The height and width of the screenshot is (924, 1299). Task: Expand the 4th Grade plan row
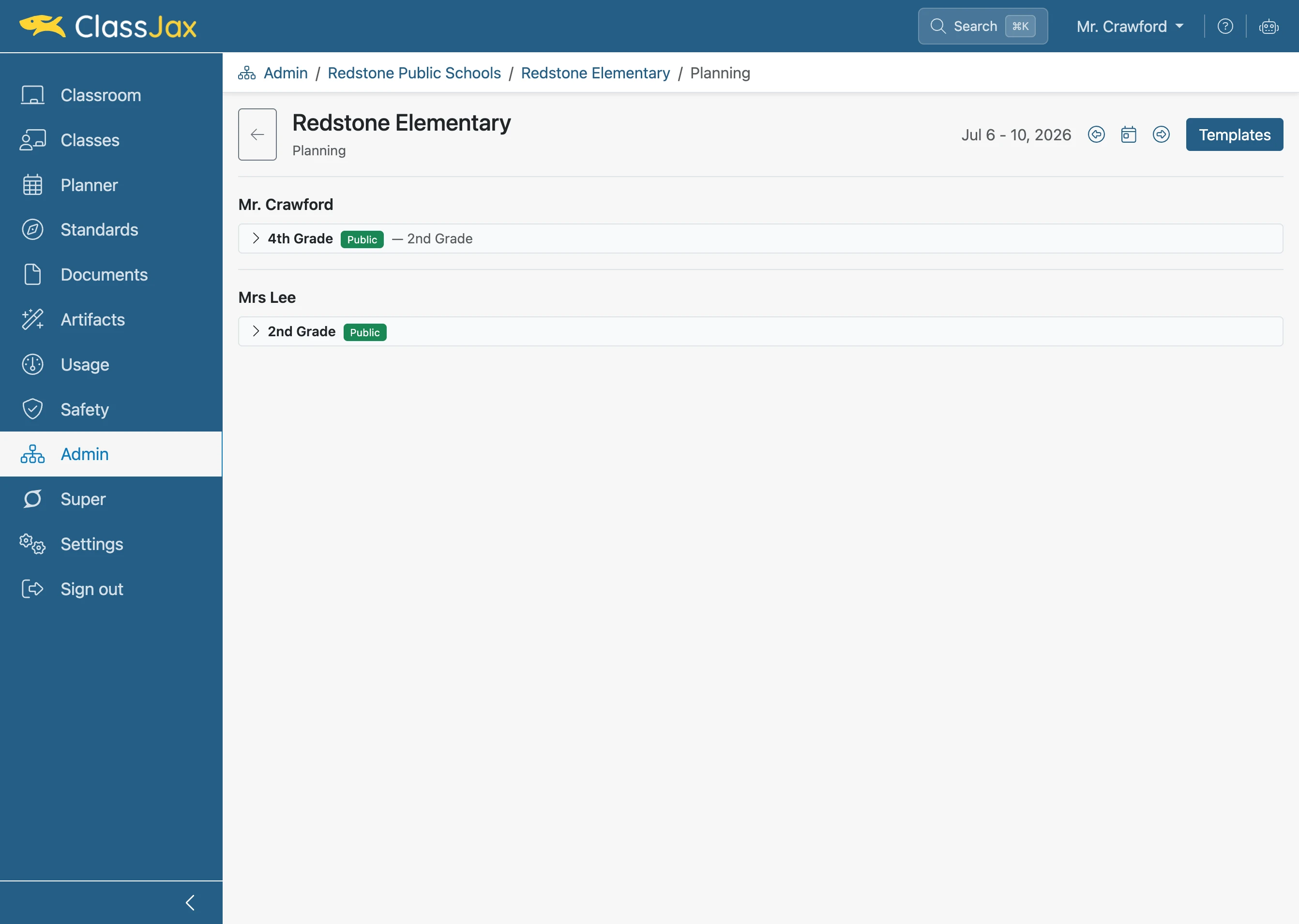click(760, 238)
